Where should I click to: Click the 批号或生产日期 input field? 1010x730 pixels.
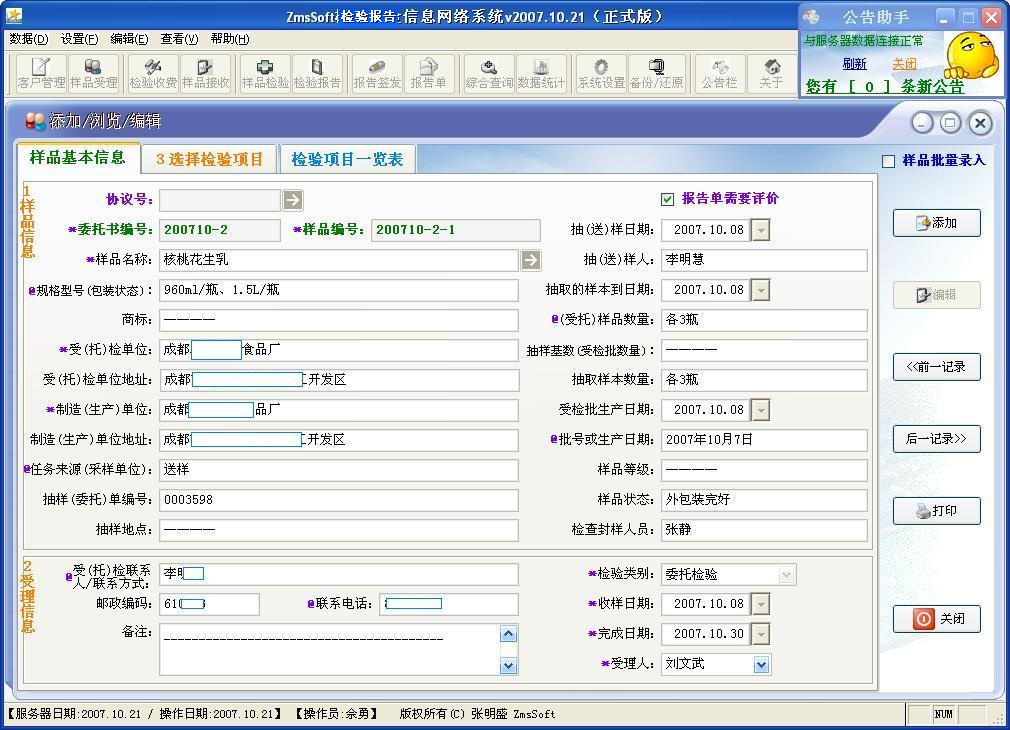click(x=764, y=439)
